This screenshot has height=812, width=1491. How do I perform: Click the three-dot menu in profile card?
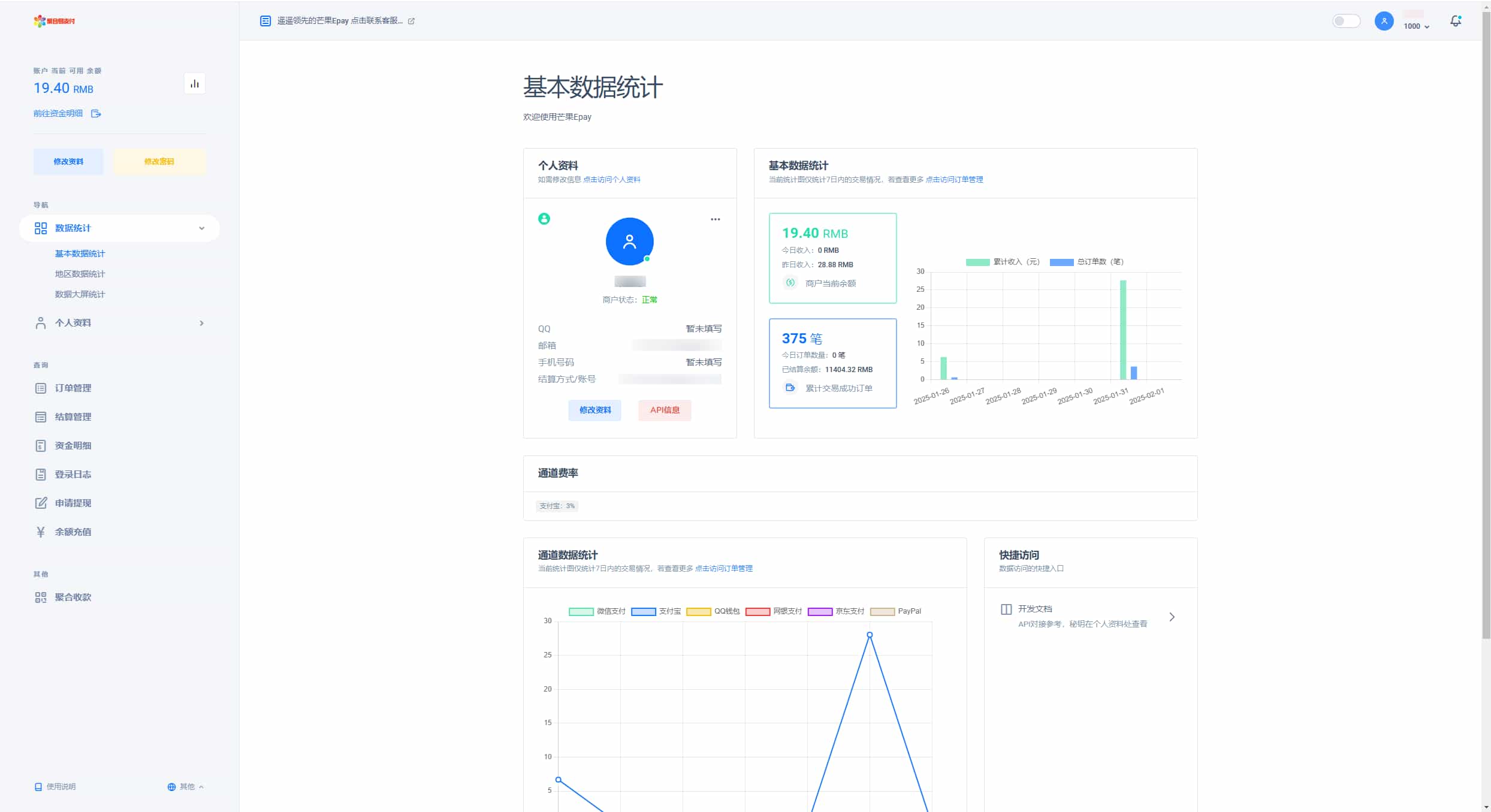click(715, 219)
